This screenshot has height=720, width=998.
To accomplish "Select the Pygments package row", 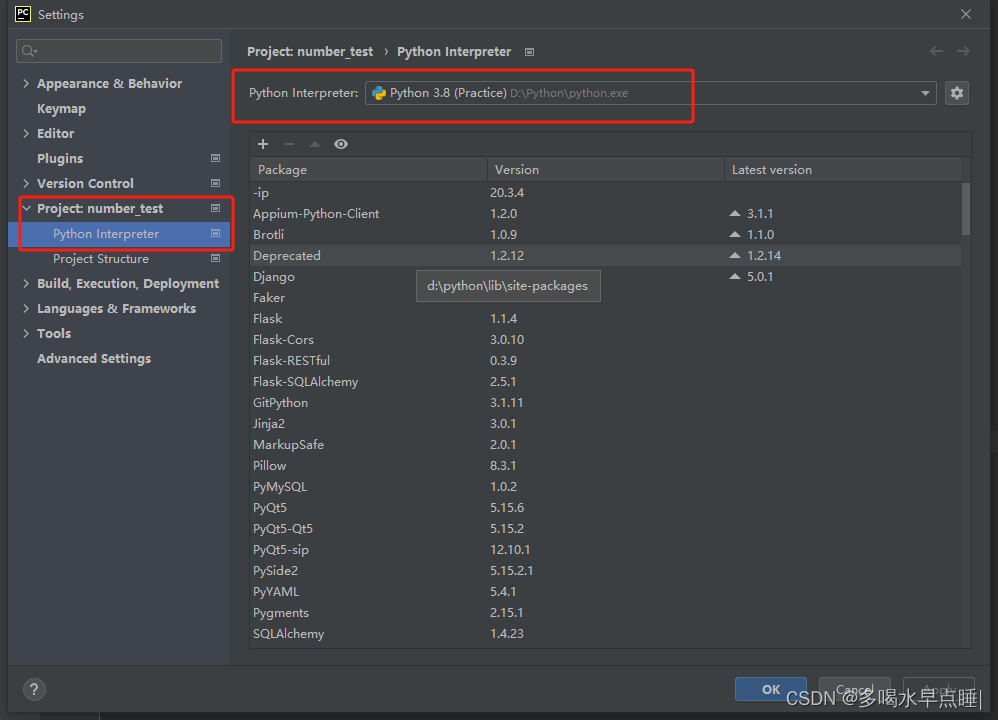I will pyautogui.click(x=605, y=612).
